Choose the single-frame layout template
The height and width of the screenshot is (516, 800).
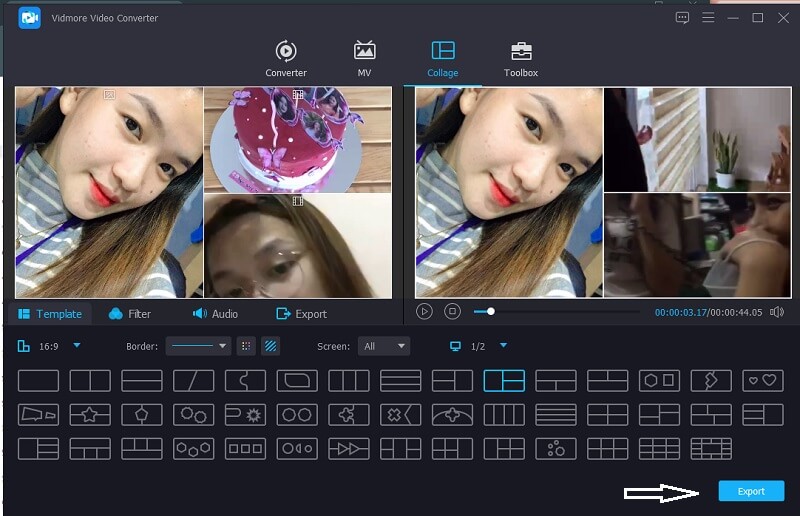click(38, 381)
